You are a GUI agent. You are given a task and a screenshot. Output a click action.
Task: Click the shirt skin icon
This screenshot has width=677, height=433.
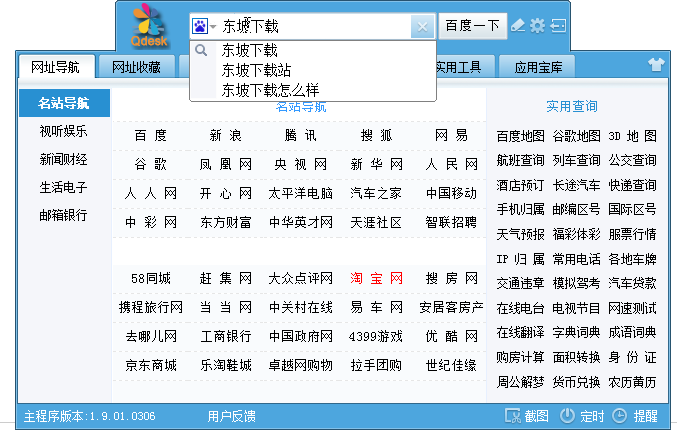(x=656, y=65)
